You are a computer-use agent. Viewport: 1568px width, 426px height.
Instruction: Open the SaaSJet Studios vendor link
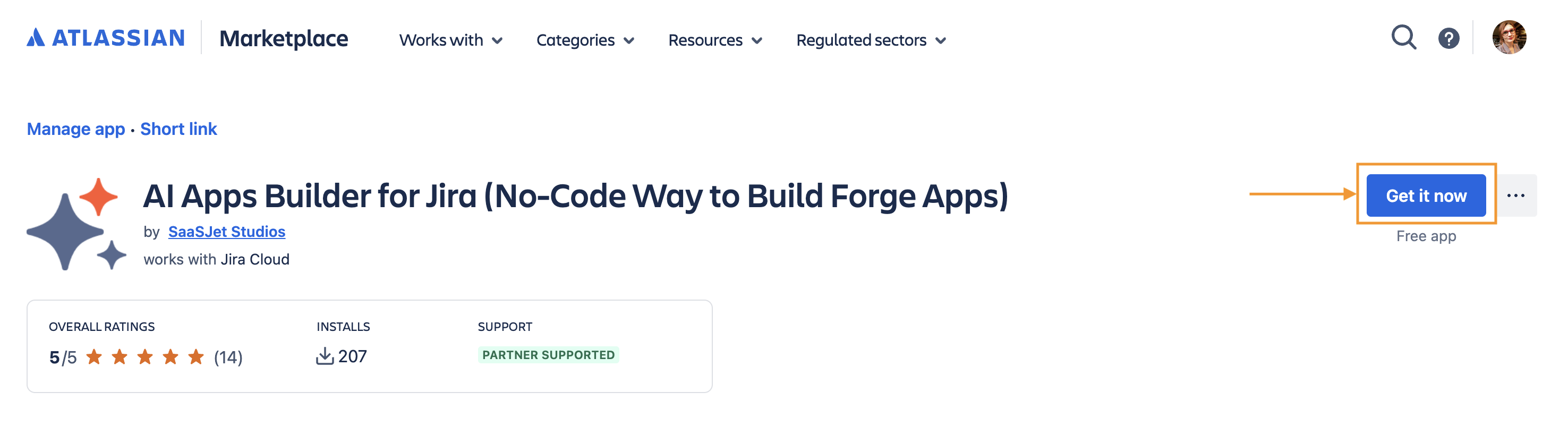pyautogui.click(x=226, y=232)
